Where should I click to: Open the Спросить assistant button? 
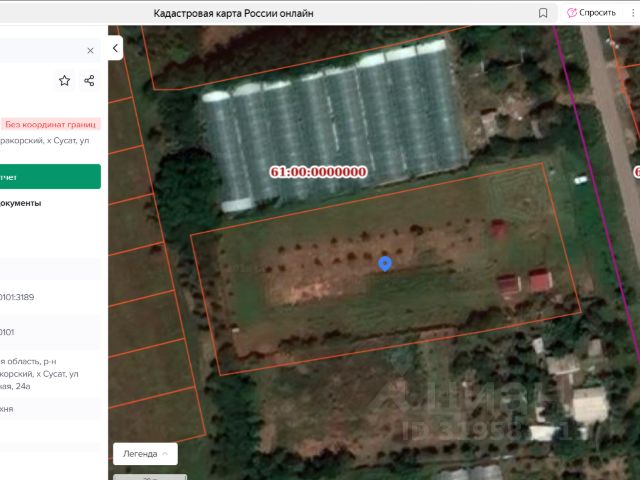[591, 13]
